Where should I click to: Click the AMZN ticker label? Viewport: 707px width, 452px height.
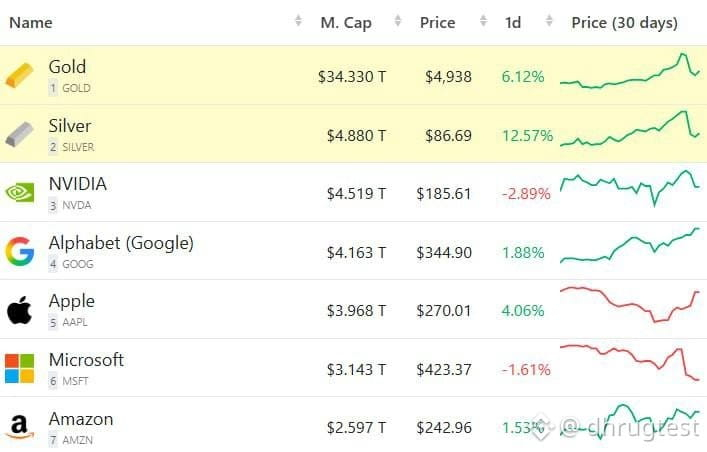click(77, 440)
